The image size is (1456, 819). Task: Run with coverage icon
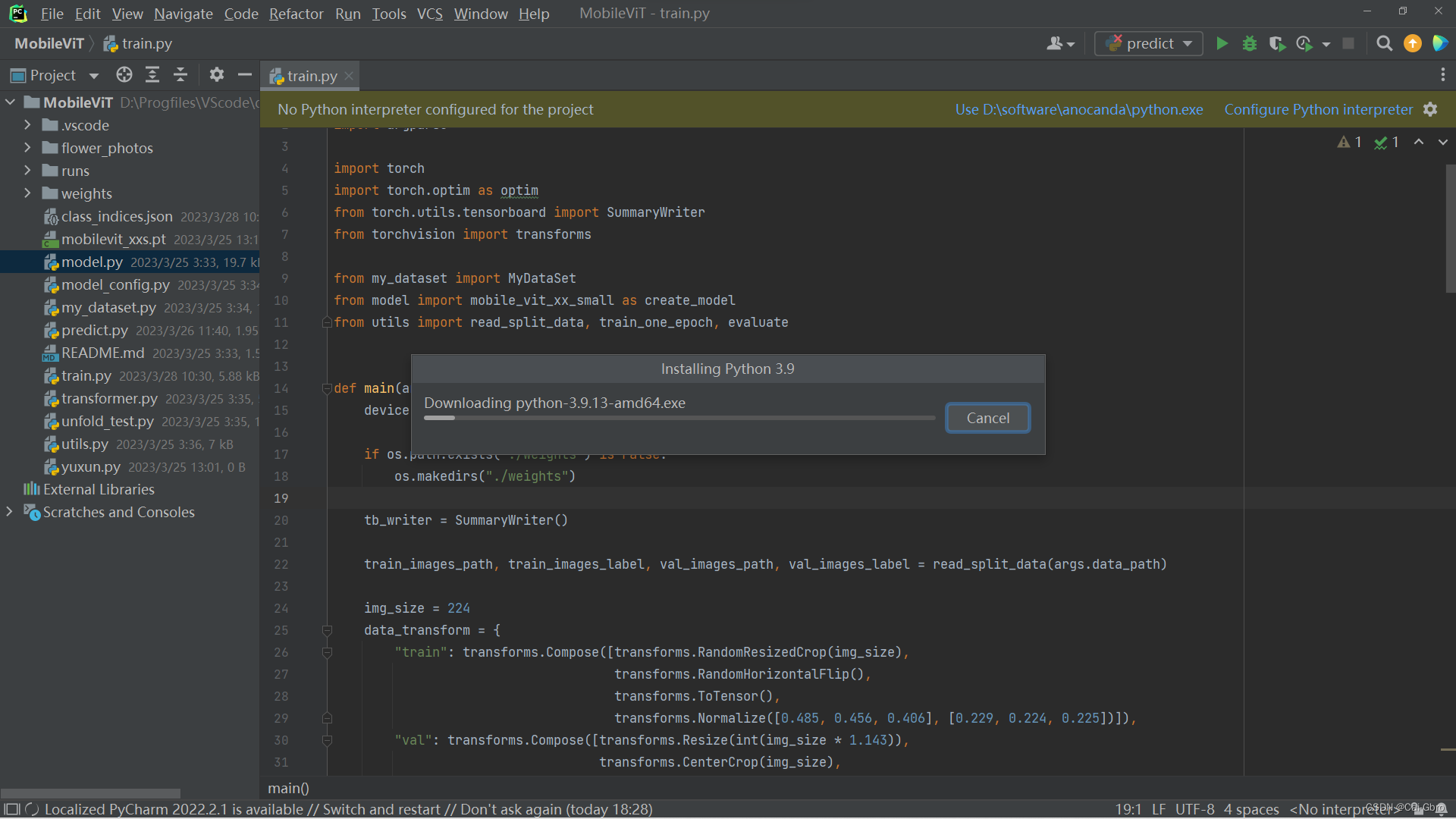(1277, 44)
